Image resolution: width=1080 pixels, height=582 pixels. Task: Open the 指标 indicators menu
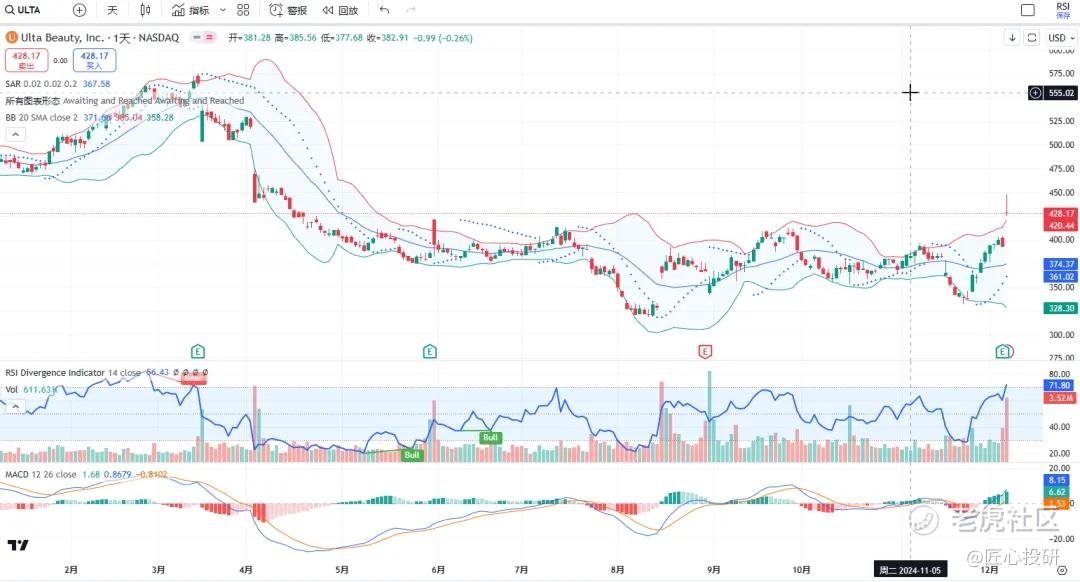tap(191, 10)
